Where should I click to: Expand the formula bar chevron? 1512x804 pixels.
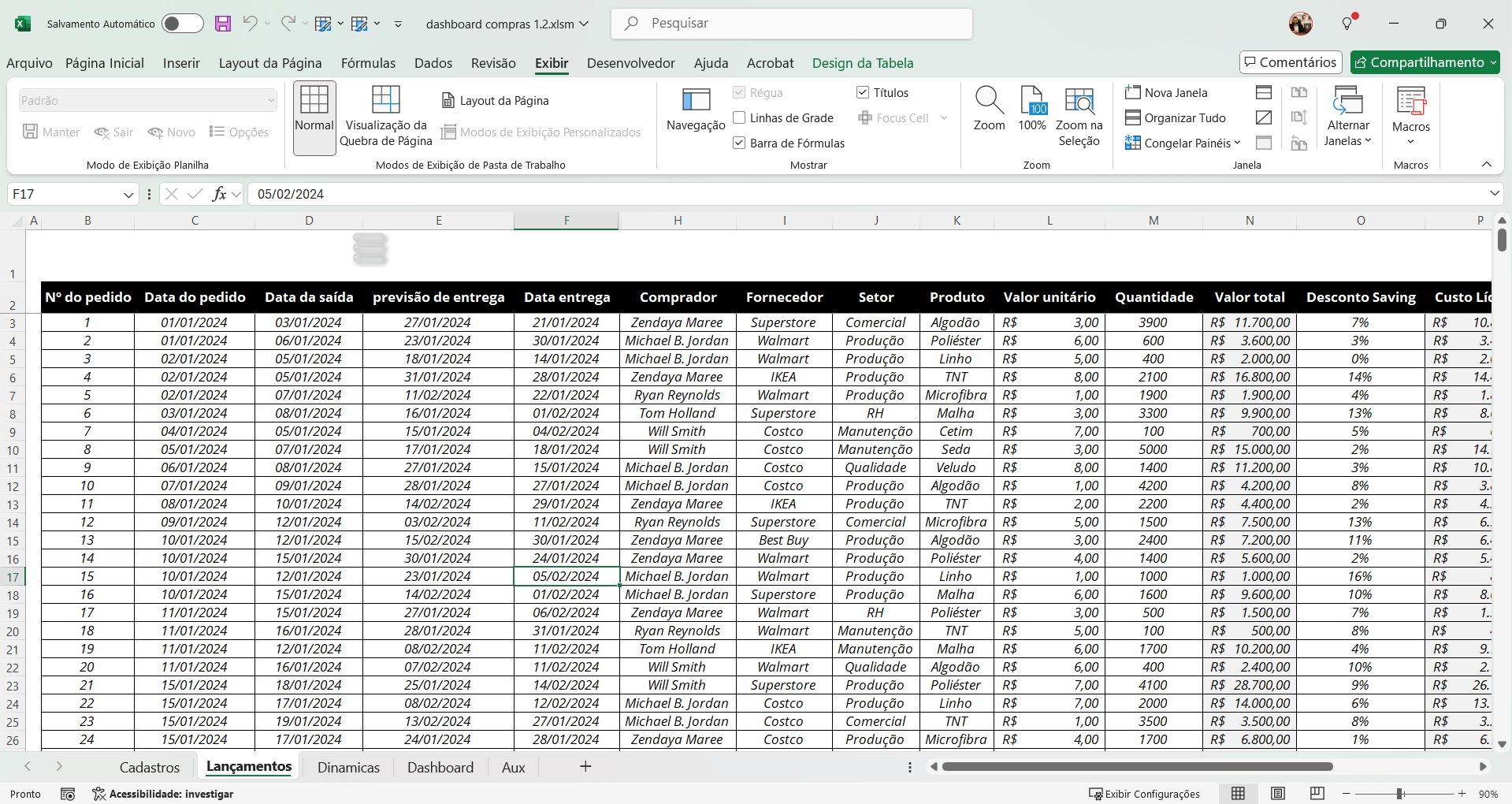[1494, 194]
